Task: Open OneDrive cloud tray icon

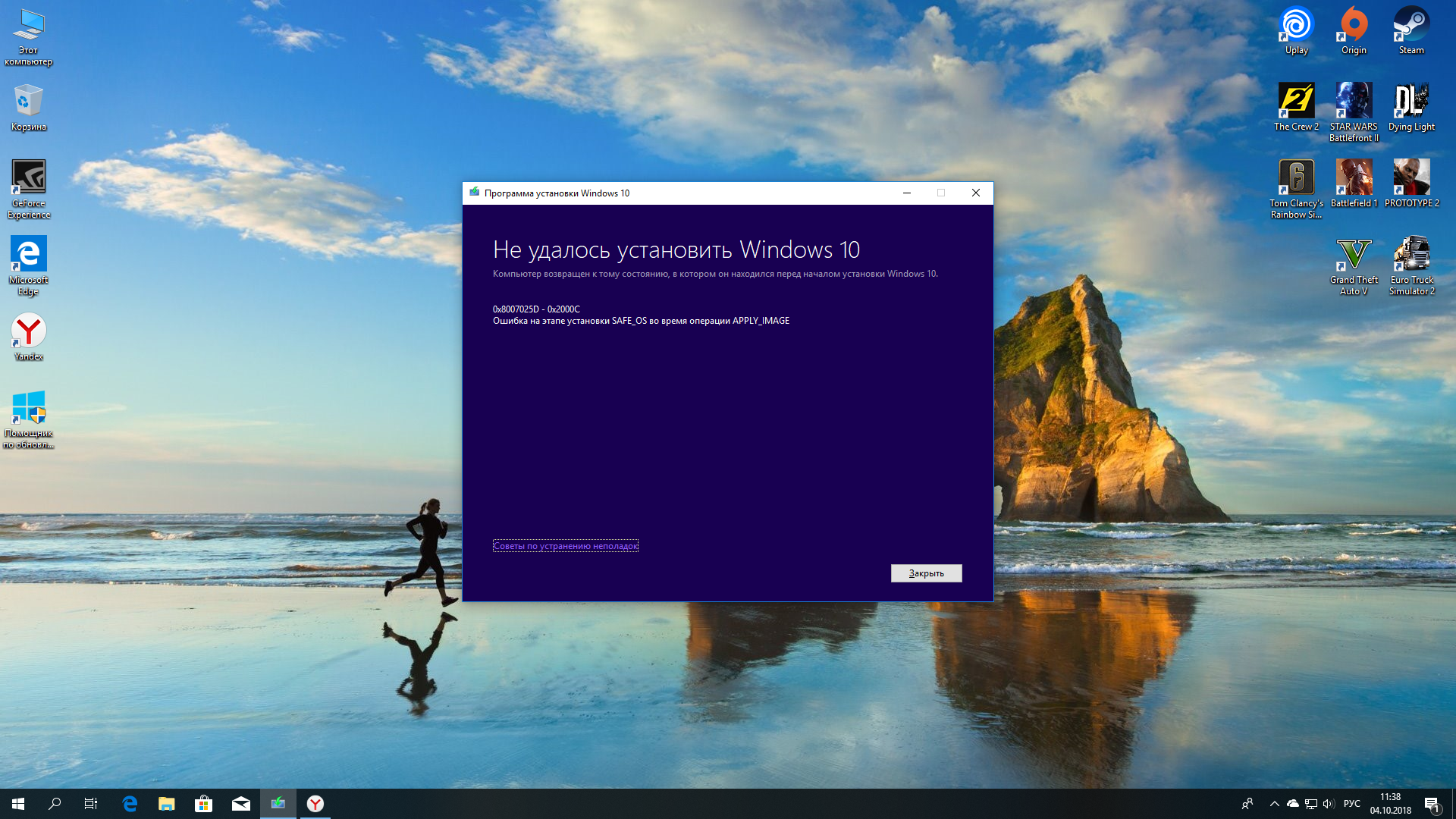Action: pyautogui.click(x=1293, y=804)
